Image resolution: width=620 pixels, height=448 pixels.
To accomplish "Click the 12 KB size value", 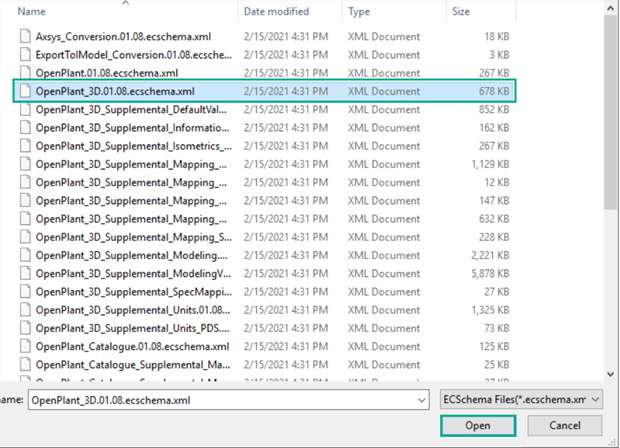I will 497,182.
